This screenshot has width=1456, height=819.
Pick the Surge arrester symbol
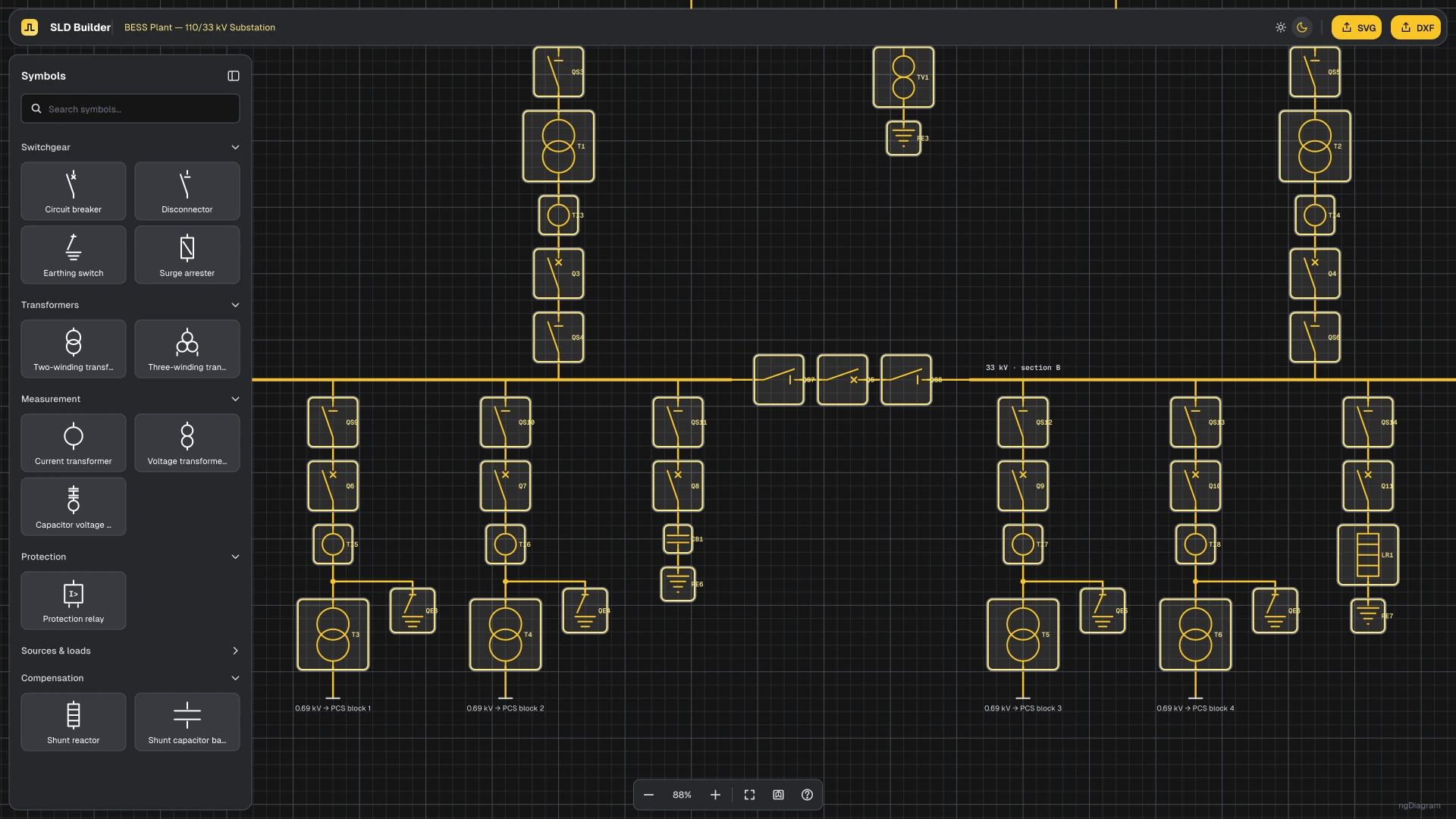pyautogui.click(x=187, y=255)
